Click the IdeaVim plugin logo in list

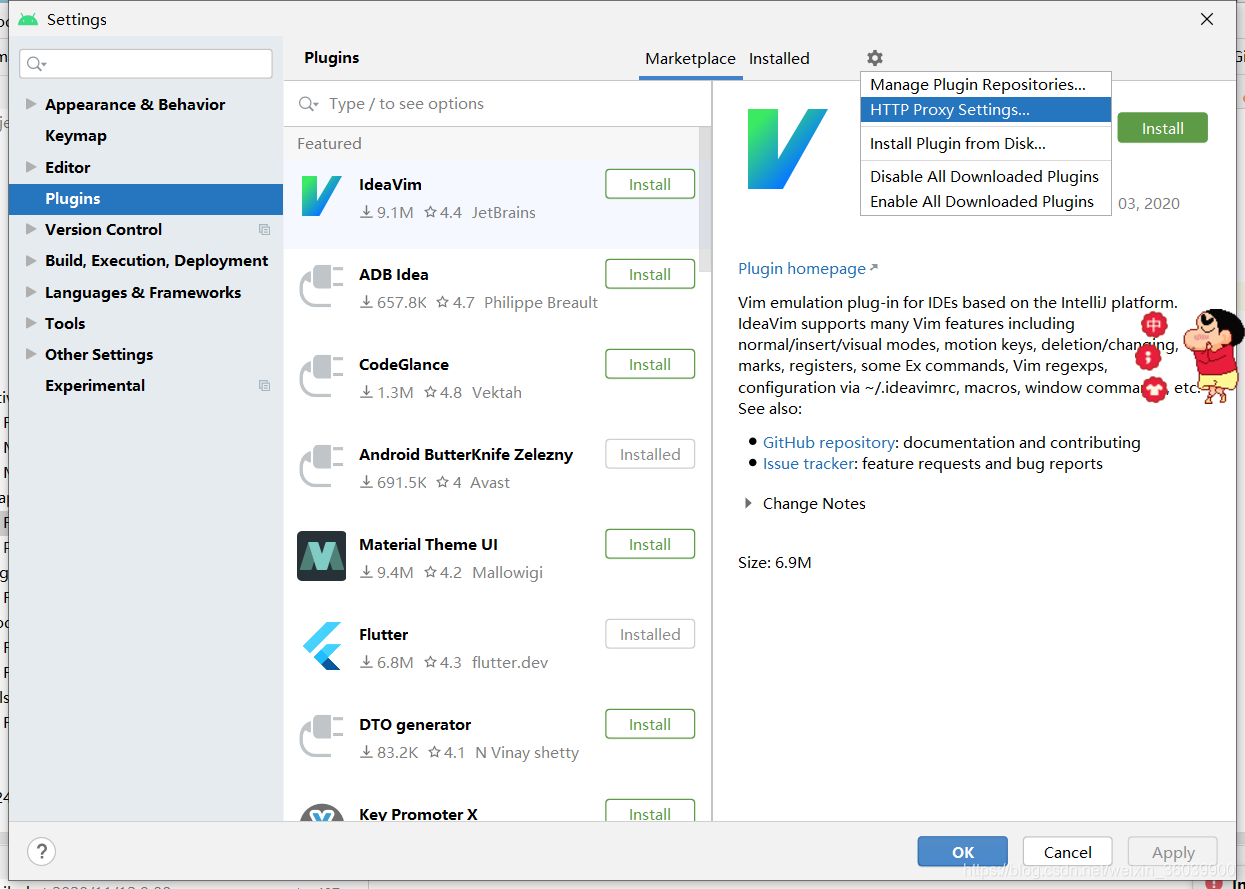pos(322,196)
